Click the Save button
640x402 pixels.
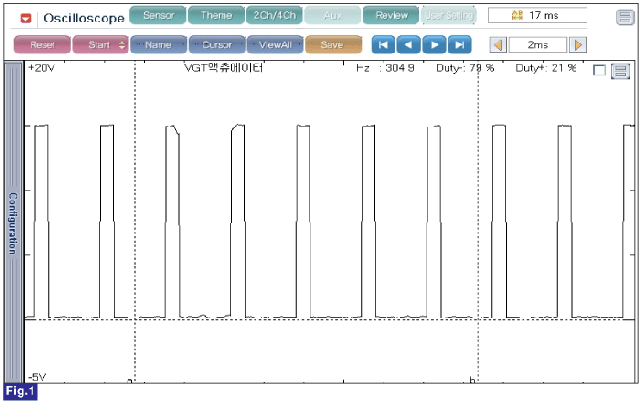click(x=333, y=45)
